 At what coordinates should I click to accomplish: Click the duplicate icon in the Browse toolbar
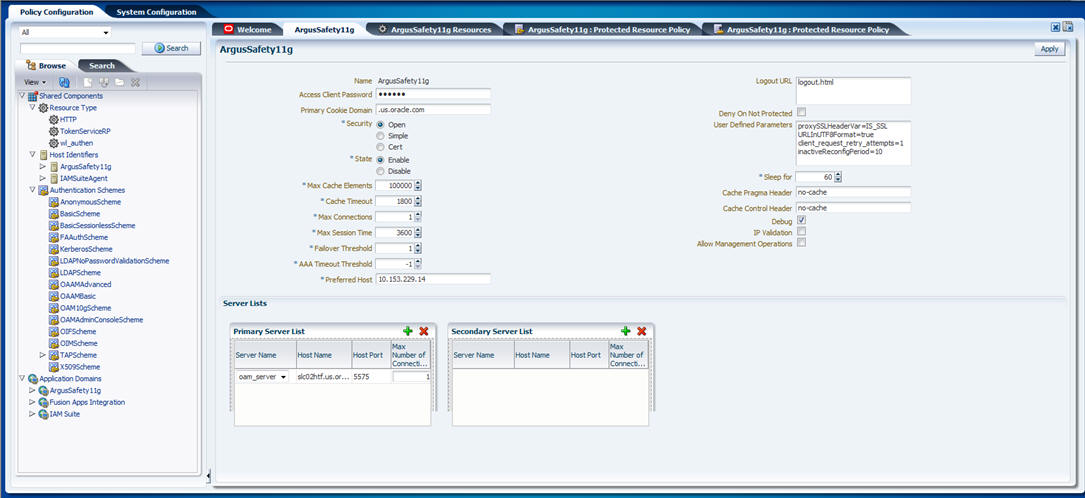pos(104,82)
